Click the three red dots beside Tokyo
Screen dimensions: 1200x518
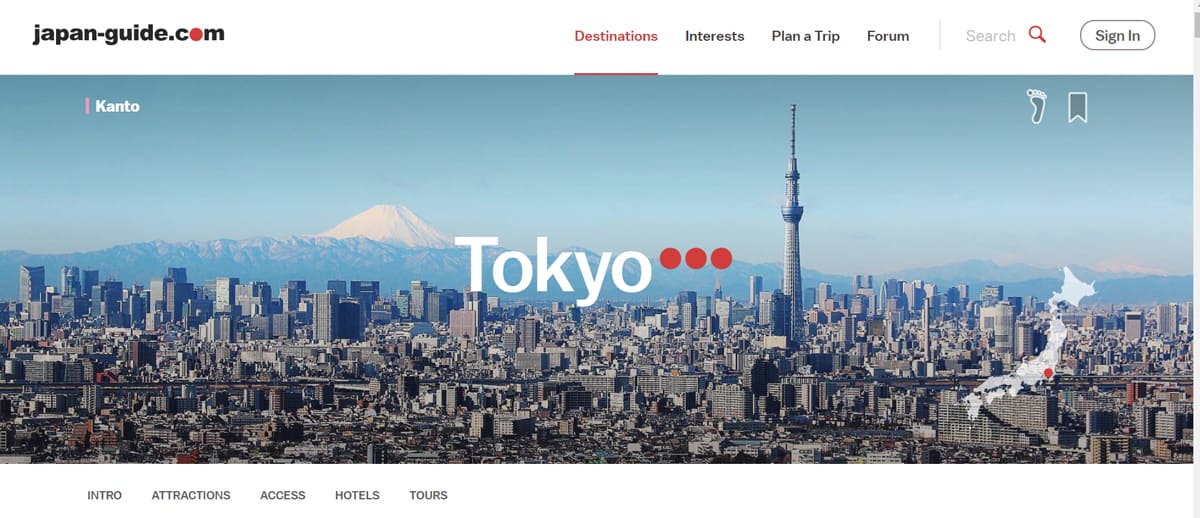coord(696,259)
